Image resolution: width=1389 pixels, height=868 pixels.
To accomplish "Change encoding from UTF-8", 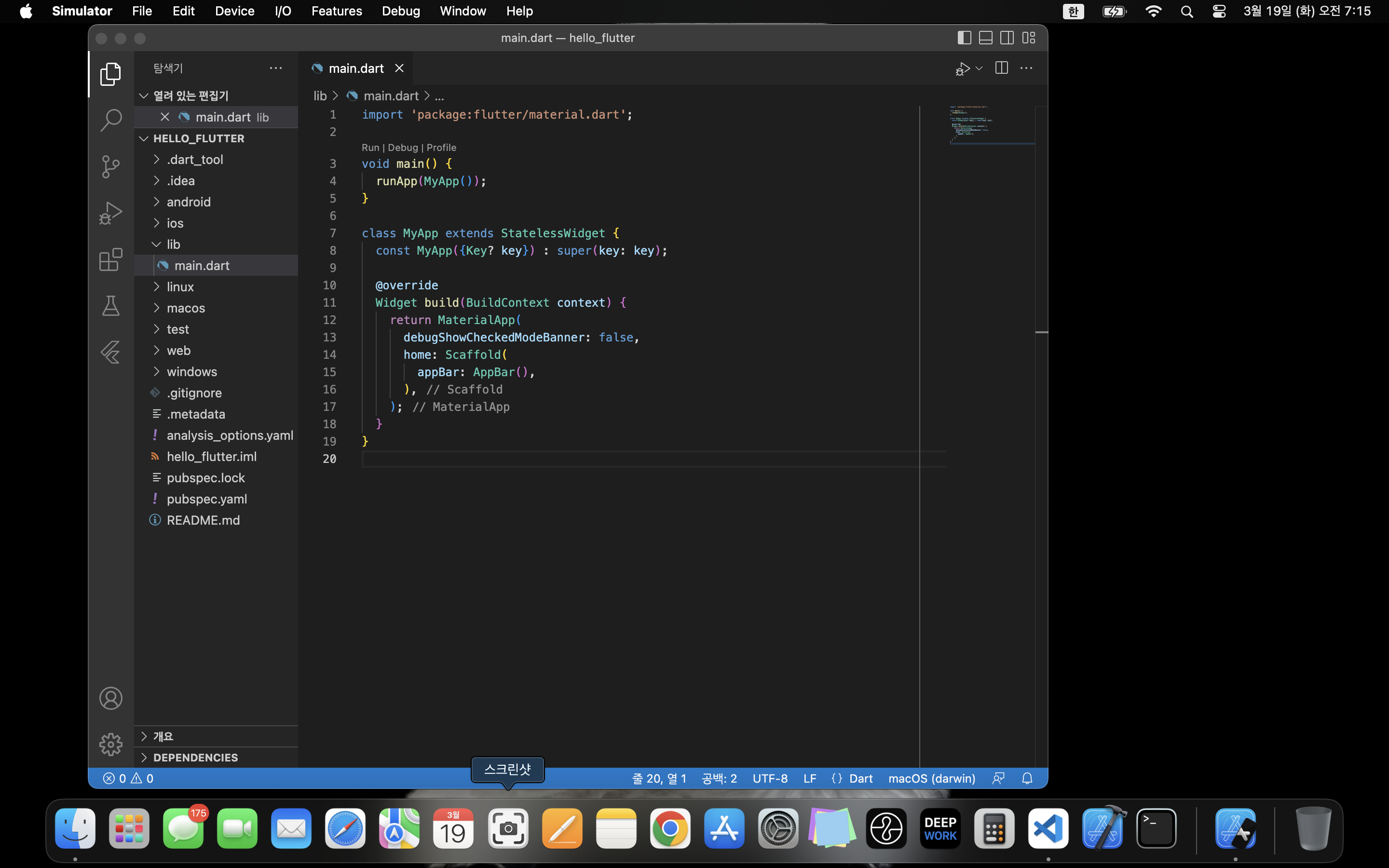I will click(x=770, y=778).
